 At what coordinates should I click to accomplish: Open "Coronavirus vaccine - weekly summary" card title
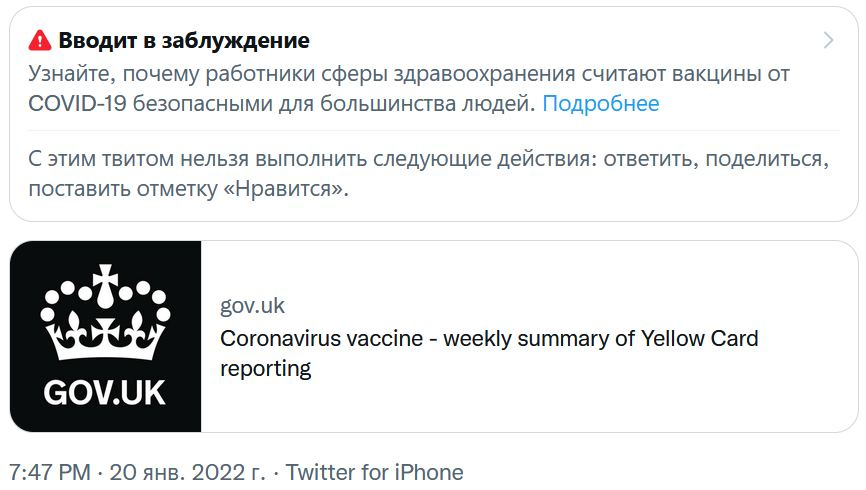pyautogui.click(x=489, y=339)
